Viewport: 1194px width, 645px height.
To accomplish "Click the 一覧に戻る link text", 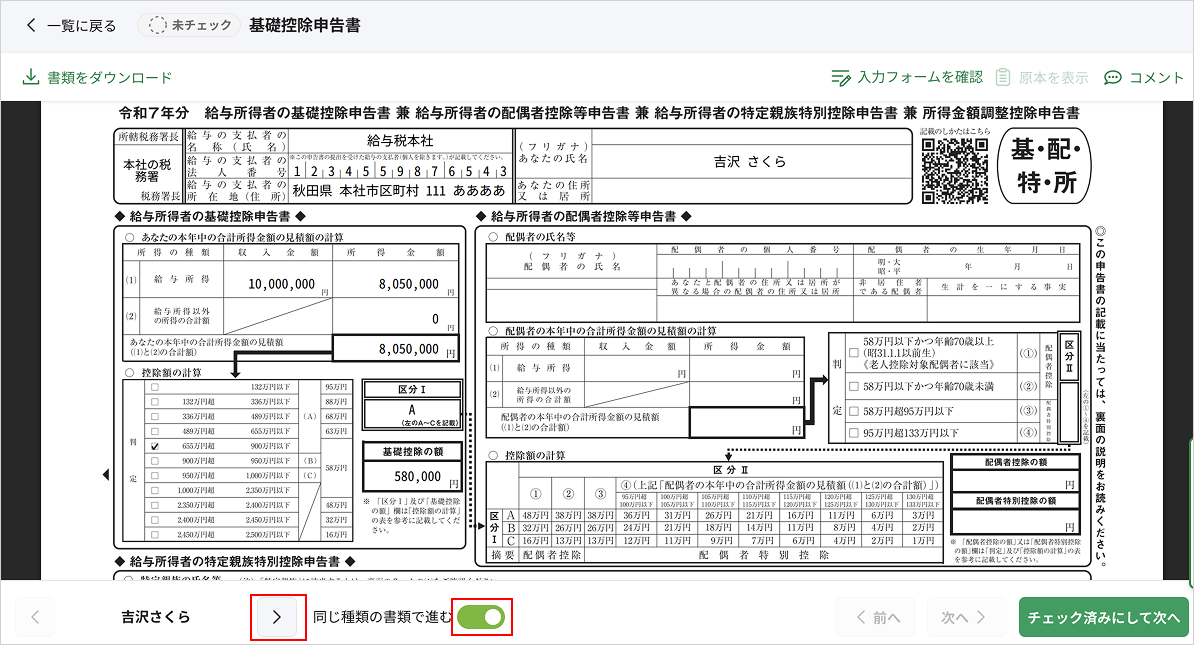I will point(81,26).
